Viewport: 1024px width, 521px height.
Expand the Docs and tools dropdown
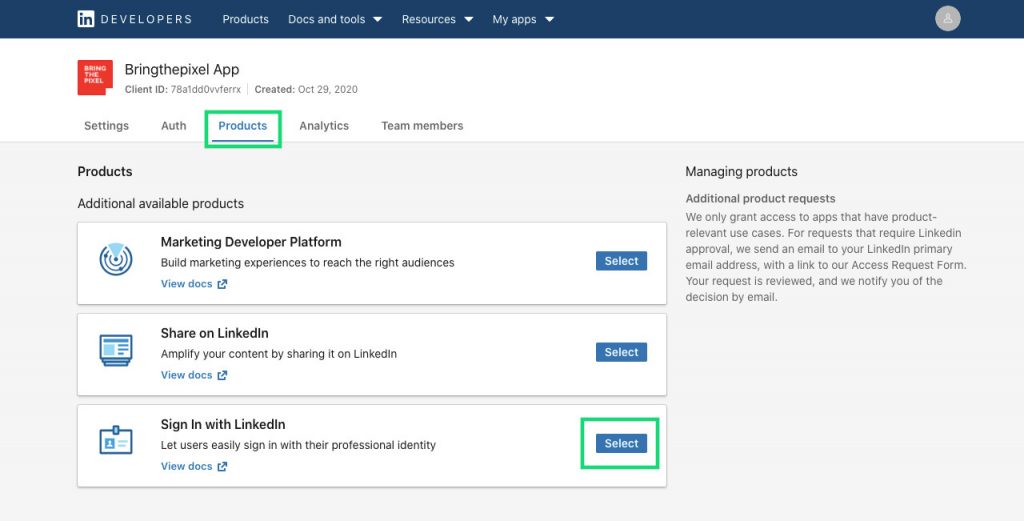(x=335, y=19)
